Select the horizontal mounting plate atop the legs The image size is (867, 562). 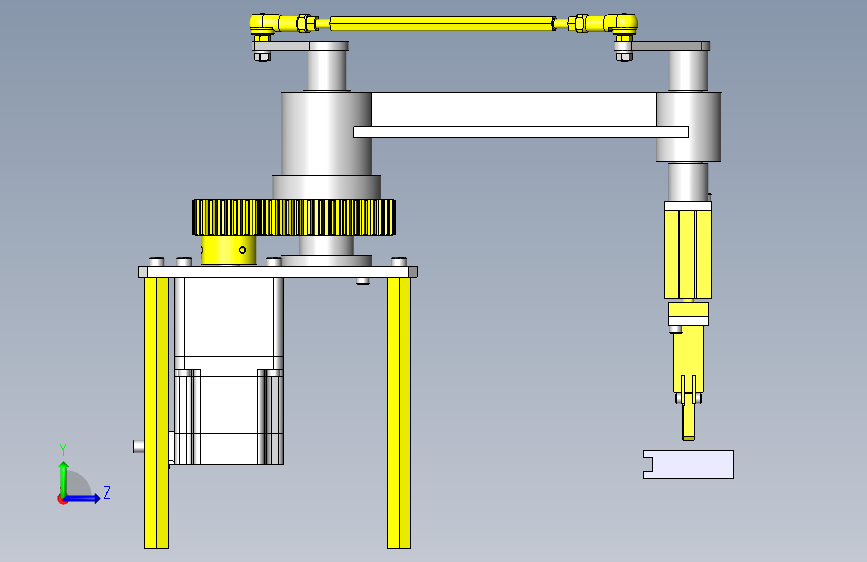point(278,272)
